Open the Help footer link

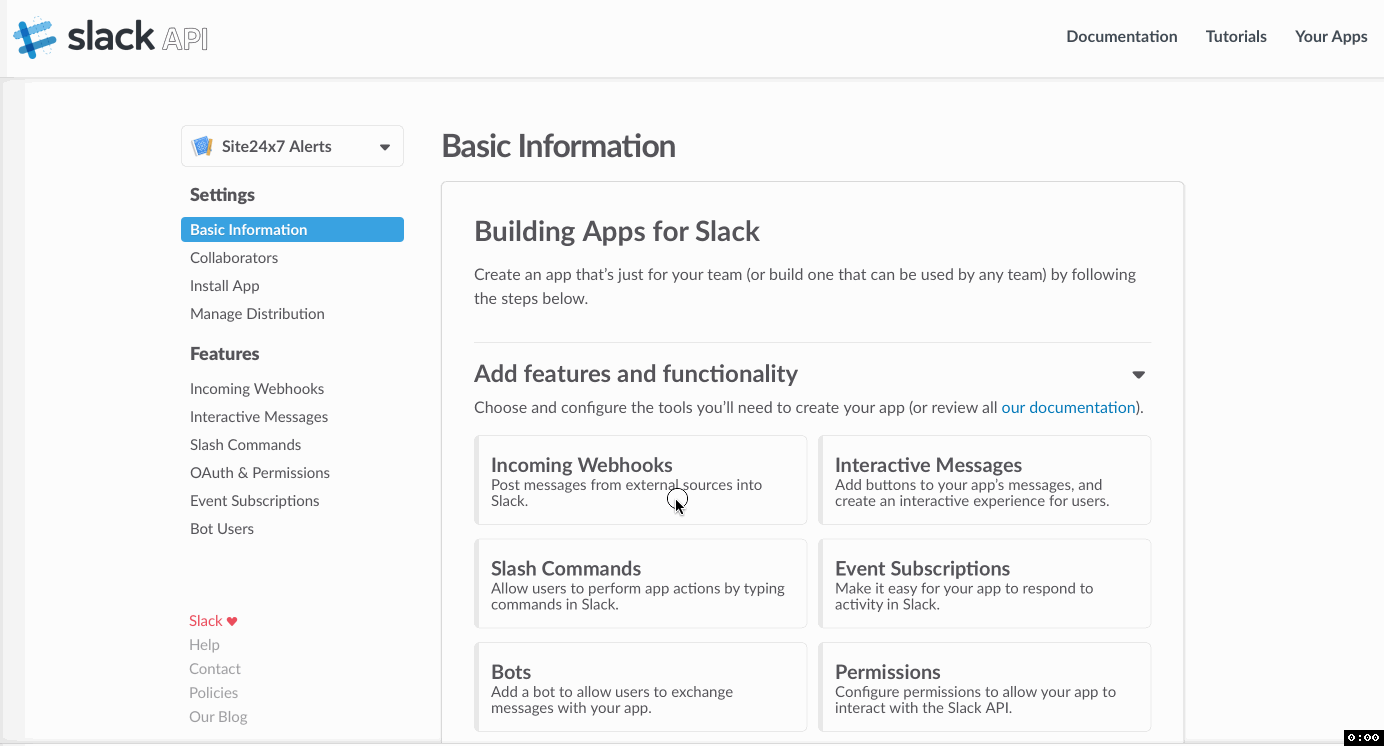pos(204,645)
